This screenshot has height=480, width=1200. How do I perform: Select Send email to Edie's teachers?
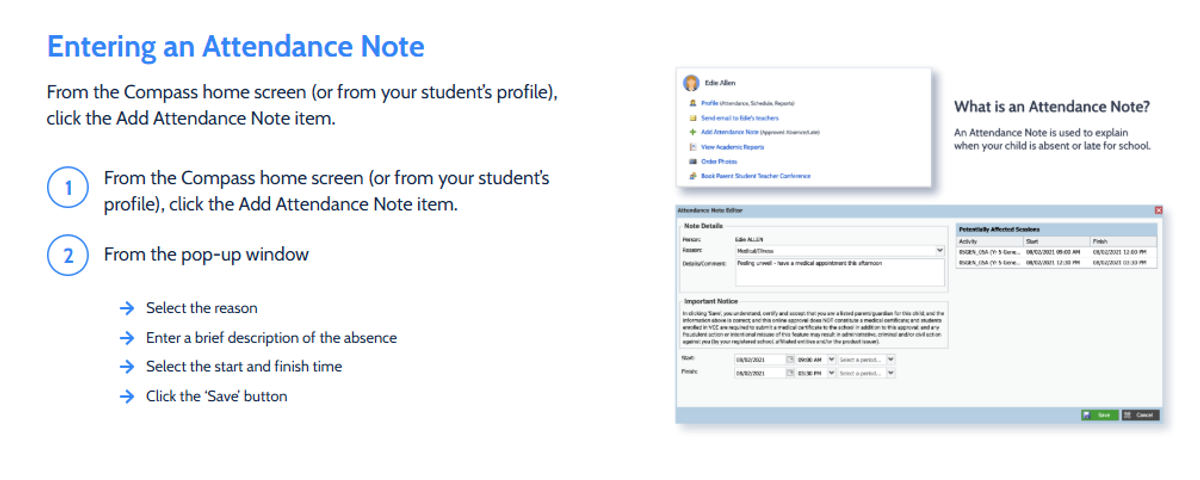pos(740,118)
